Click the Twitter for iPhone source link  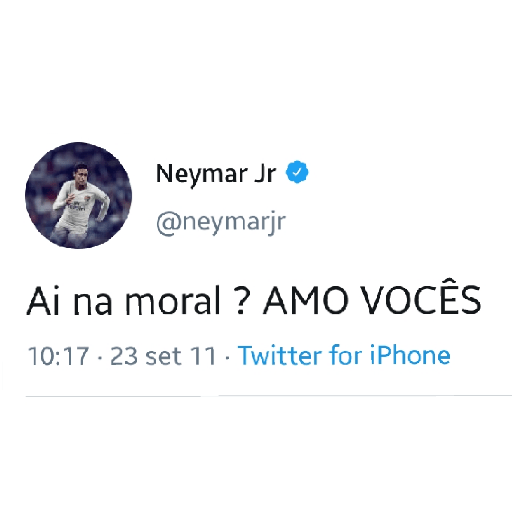click(x=344, y=355)
